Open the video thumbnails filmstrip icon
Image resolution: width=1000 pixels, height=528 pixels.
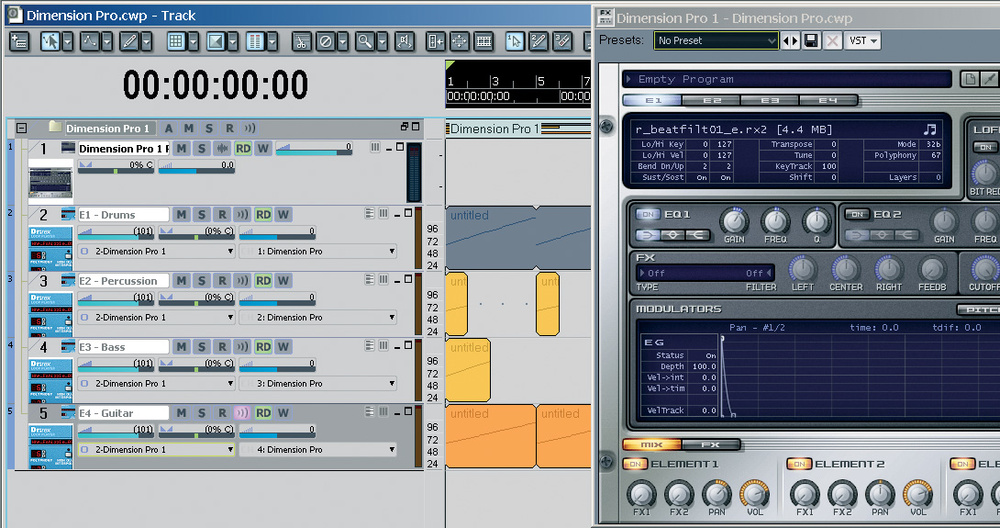484,42
